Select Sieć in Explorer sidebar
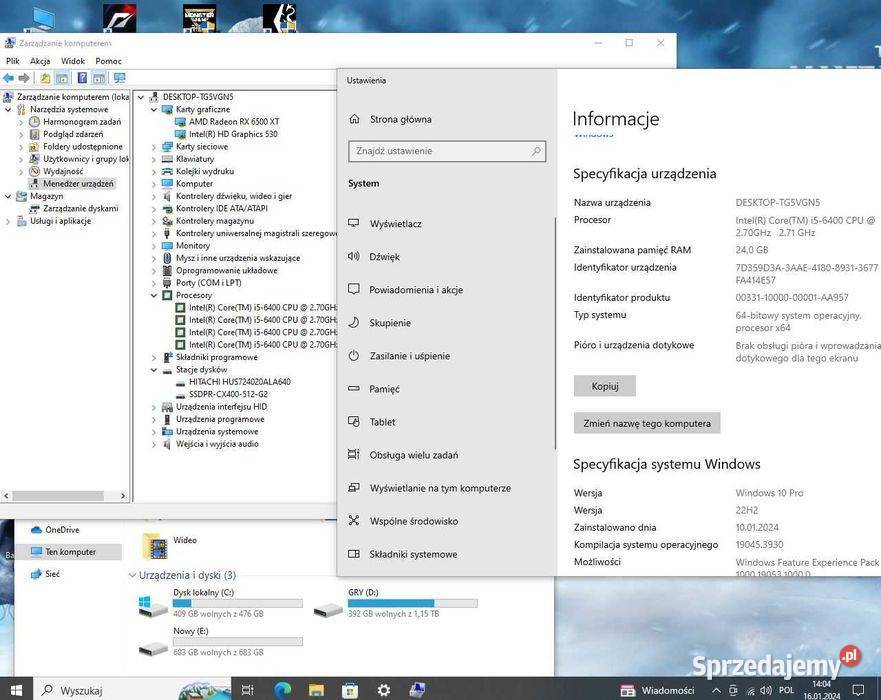Screen dimensions: 881x700 point(45,574)
